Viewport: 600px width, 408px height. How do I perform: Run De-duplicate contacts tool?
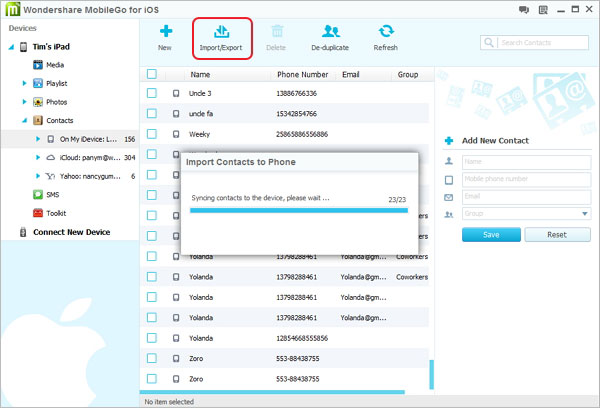tap(330, 38)
